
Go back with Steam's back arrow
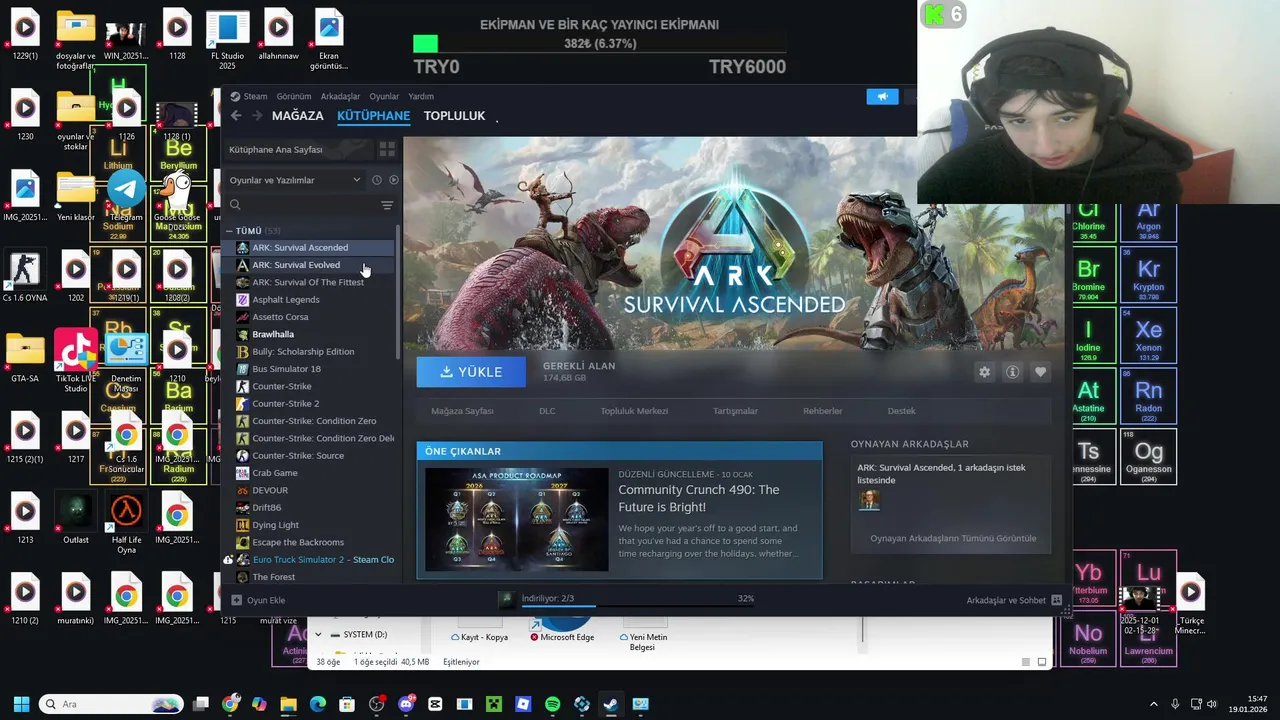[236, 116]
